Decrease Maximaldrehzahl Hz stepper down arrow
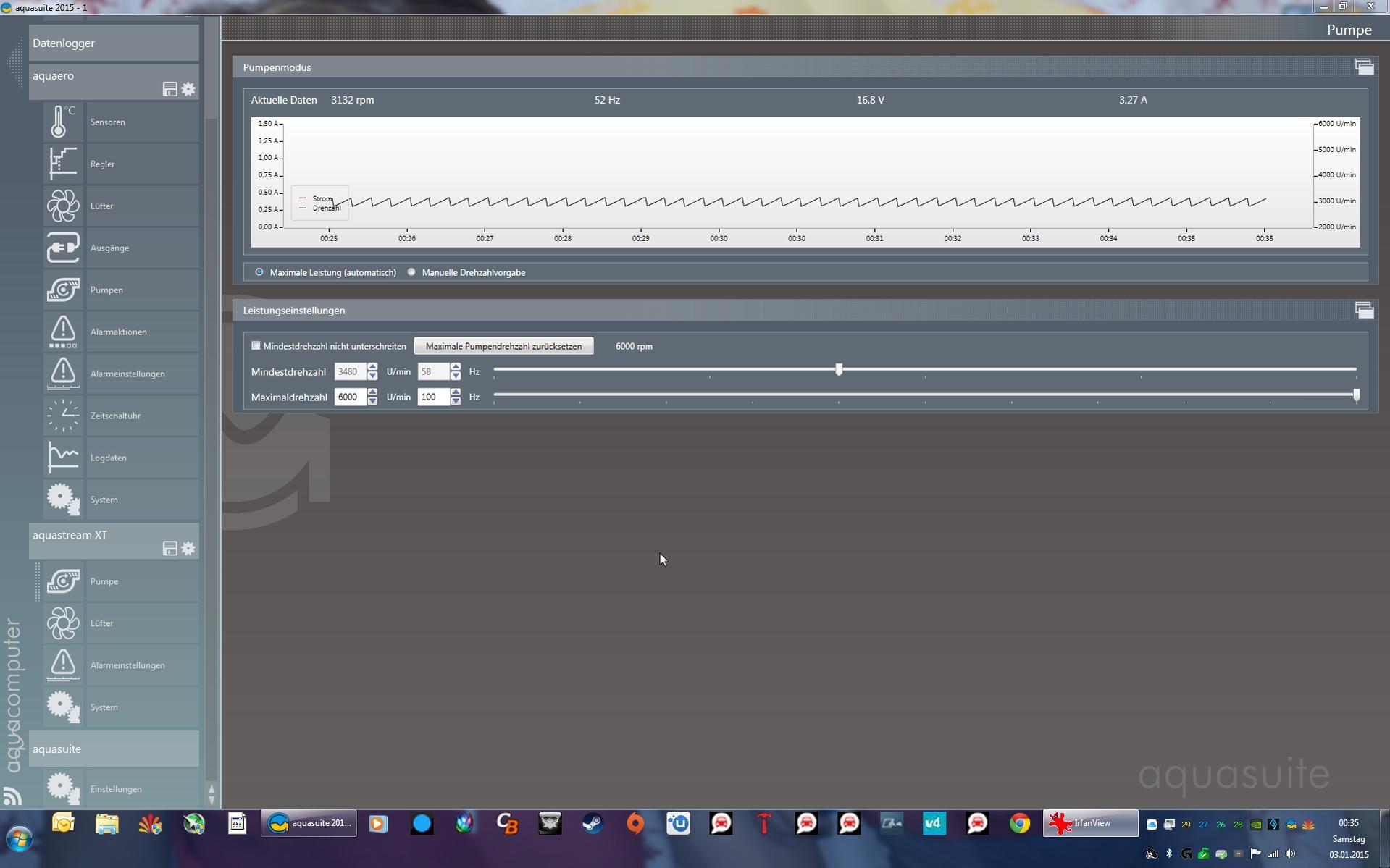Screen dimensions: 1390x868 (x=456, y=401)
